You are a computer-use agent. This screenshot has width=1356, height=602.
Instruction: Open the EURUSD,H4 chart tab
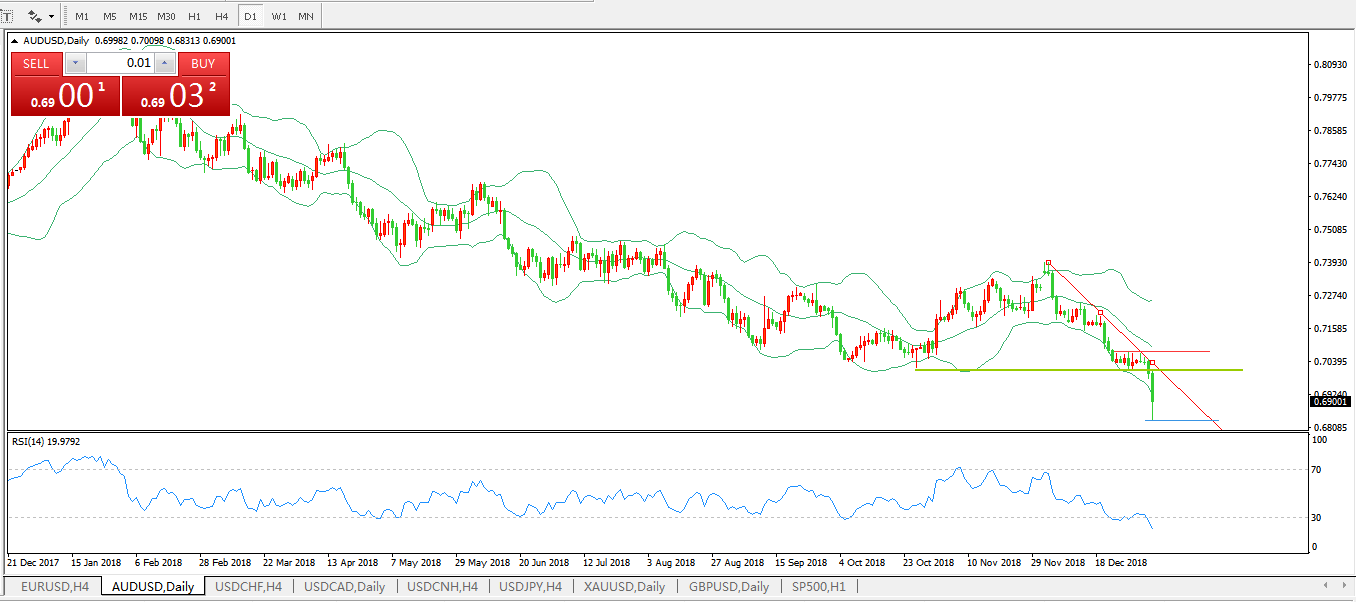pyautogui.click(x=54, y=587)
